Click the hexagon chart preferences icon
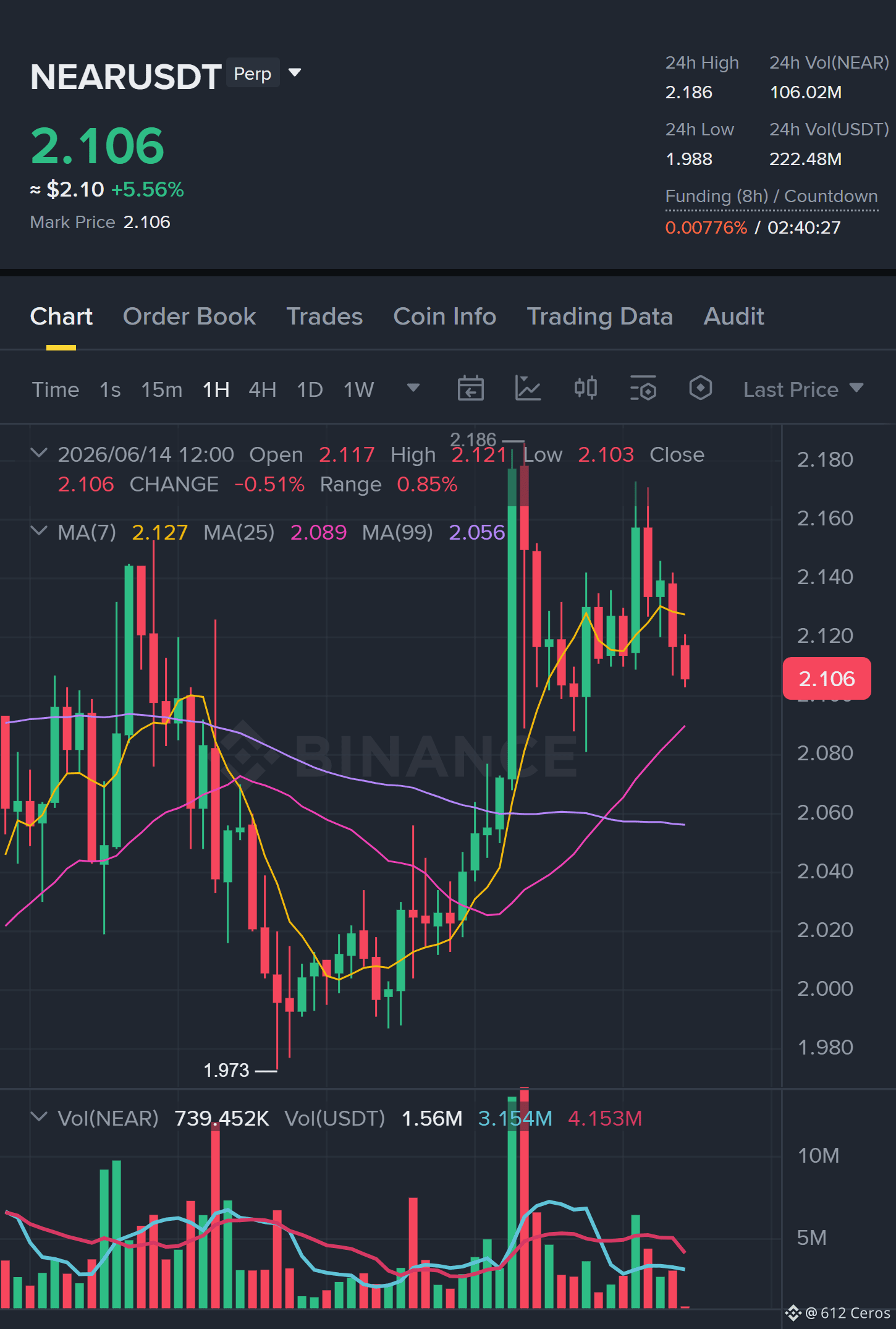The image size is (896, 1329). (x=700, y=388)
